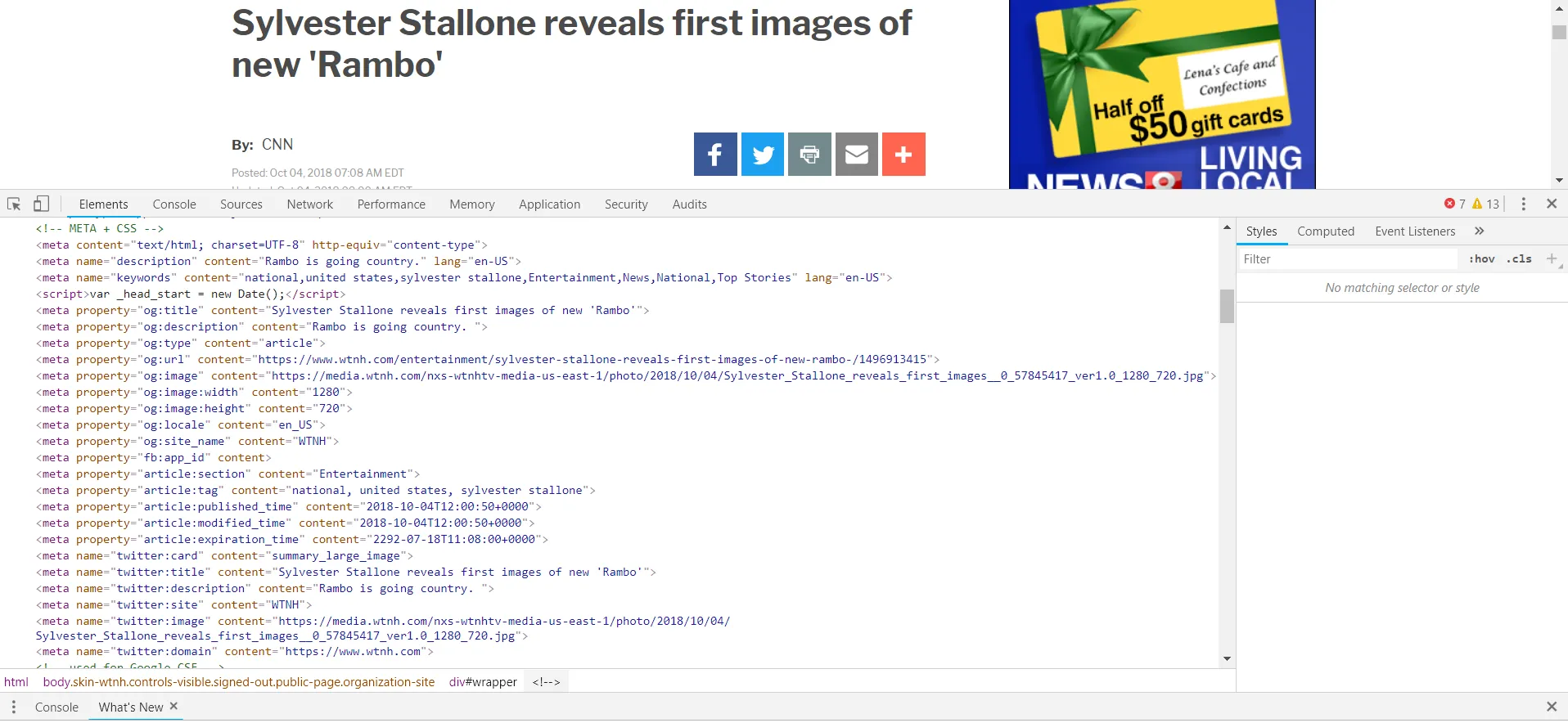Open the Performance tab

[391, 204]
